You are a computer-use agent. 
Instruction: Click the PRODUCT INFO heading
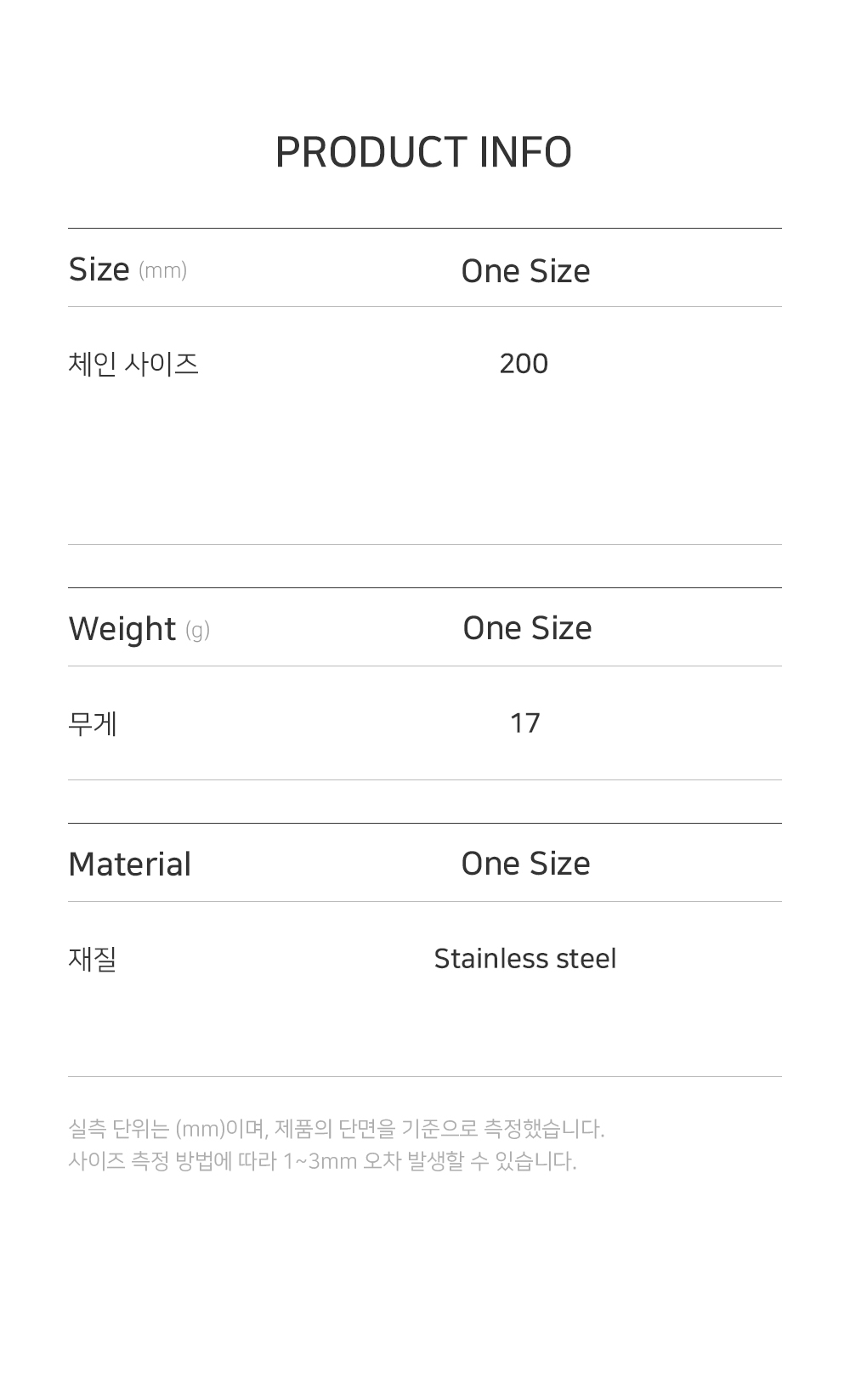click(x=423, y=153)
